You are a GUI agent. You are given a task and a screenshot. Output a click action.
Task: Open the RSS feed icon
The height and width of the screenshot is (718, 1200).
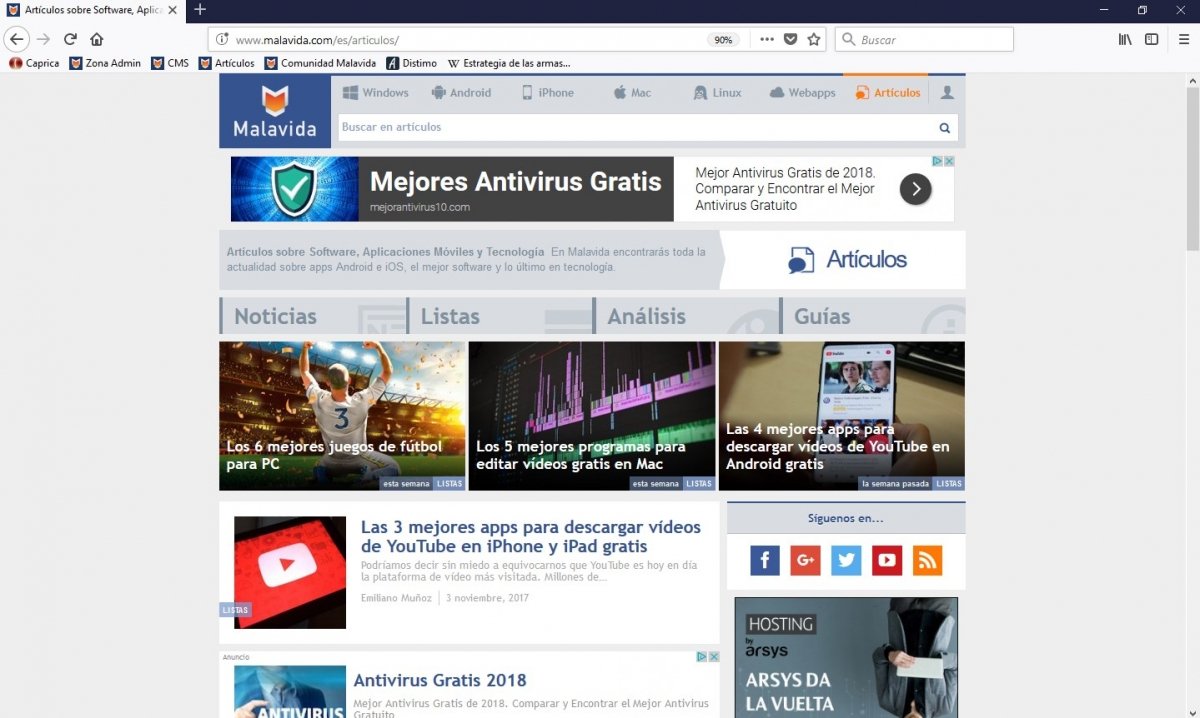928,560
